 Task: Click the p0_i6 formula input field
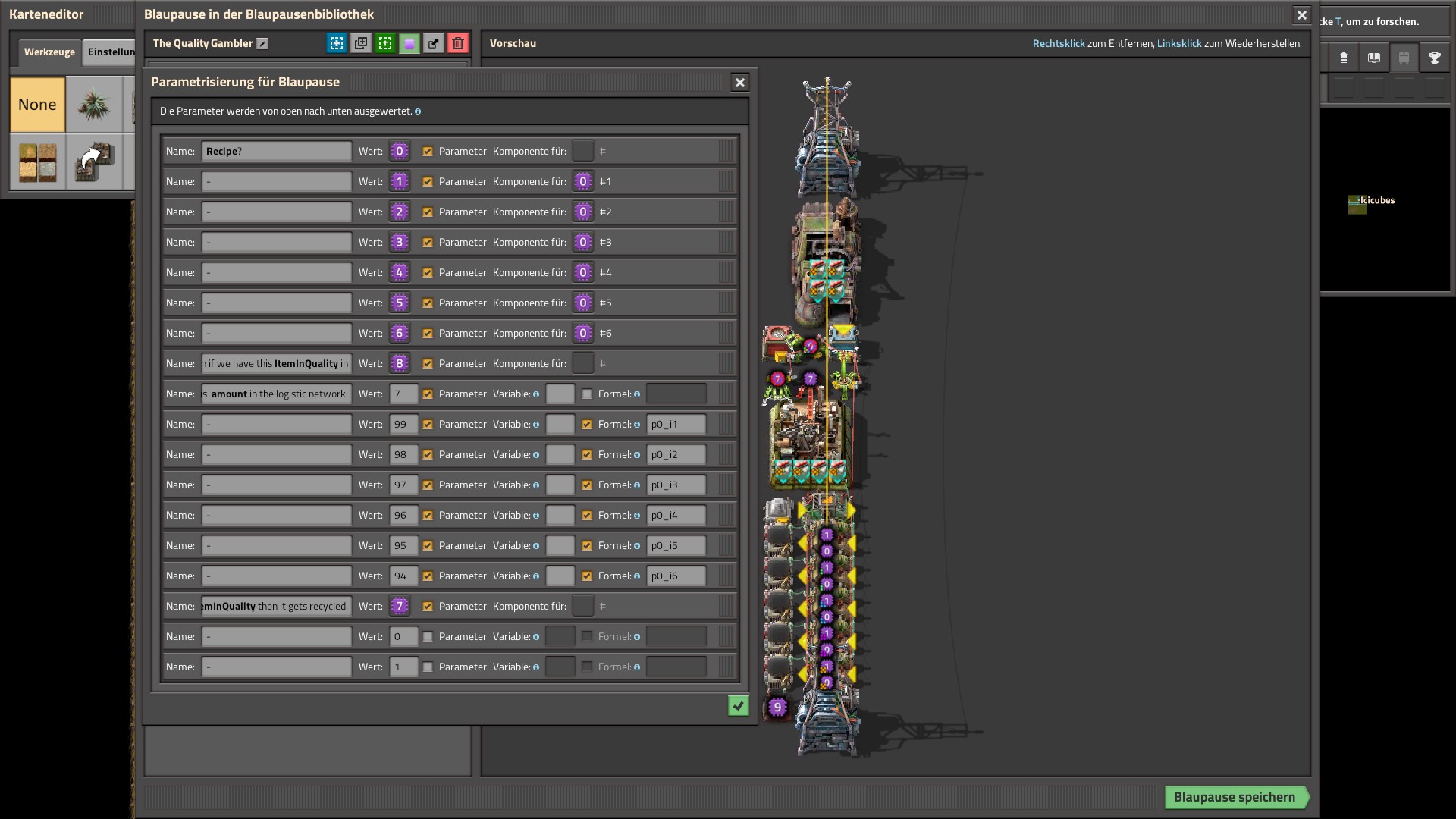676,576
